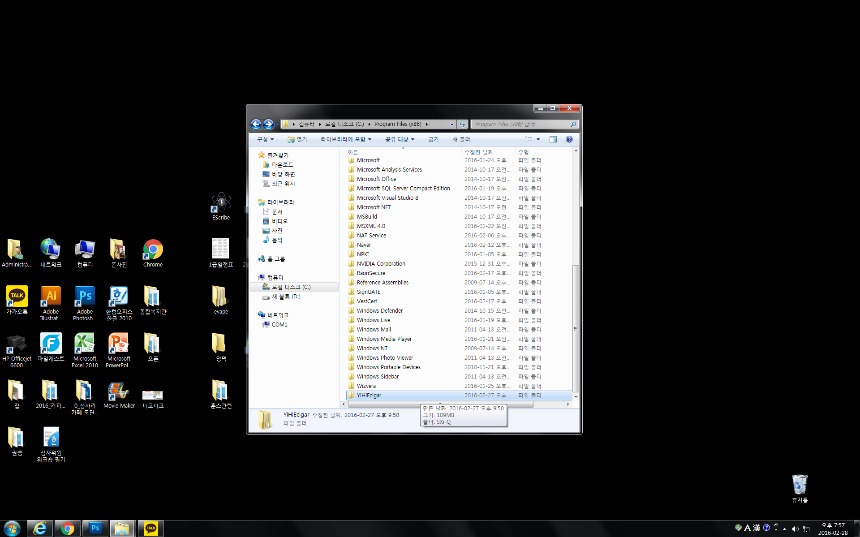The image size is (860, 537).
Task: Sort by the Date modified column header
Action: 488,152
